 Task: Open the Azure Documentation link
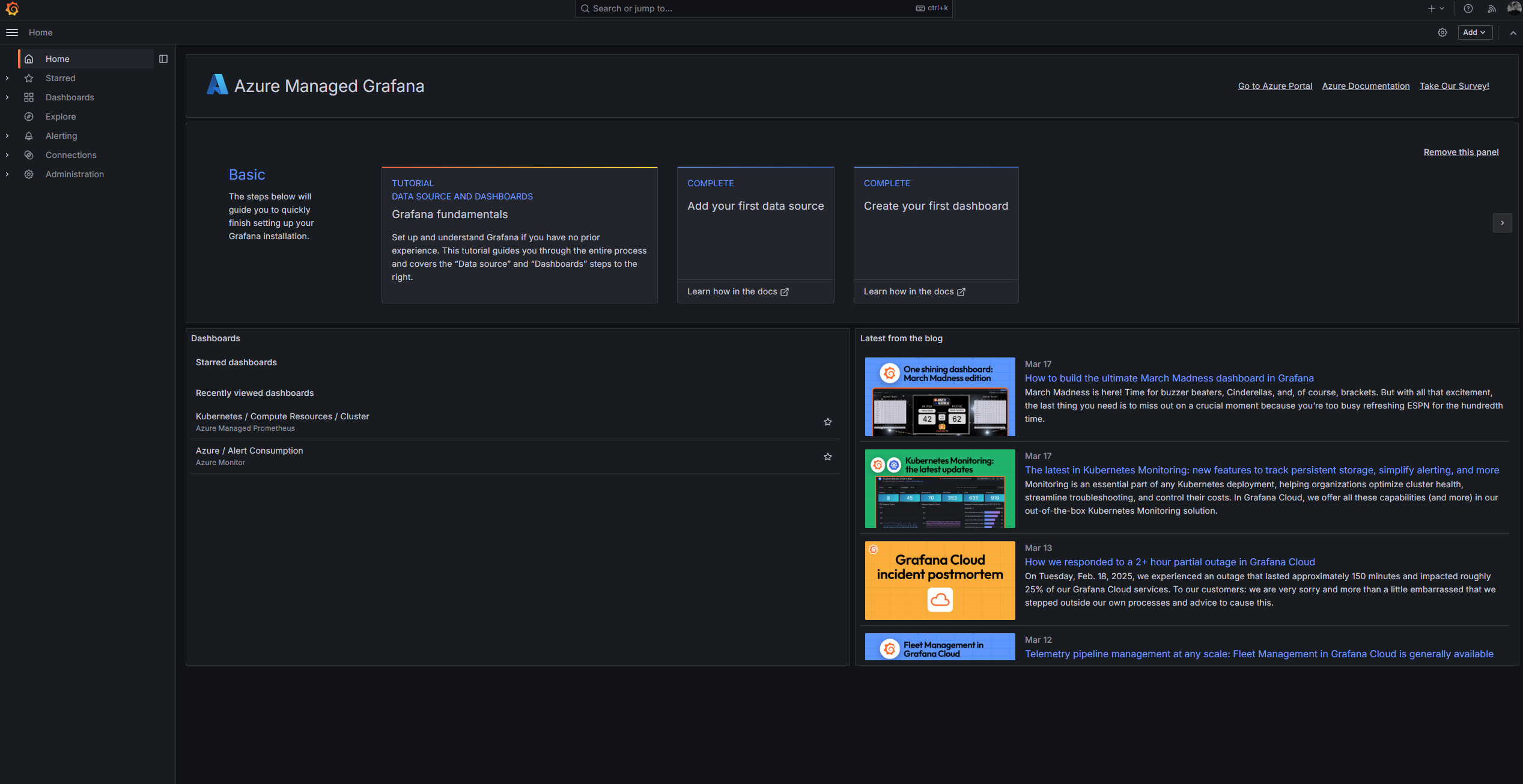pos(1366,86)
